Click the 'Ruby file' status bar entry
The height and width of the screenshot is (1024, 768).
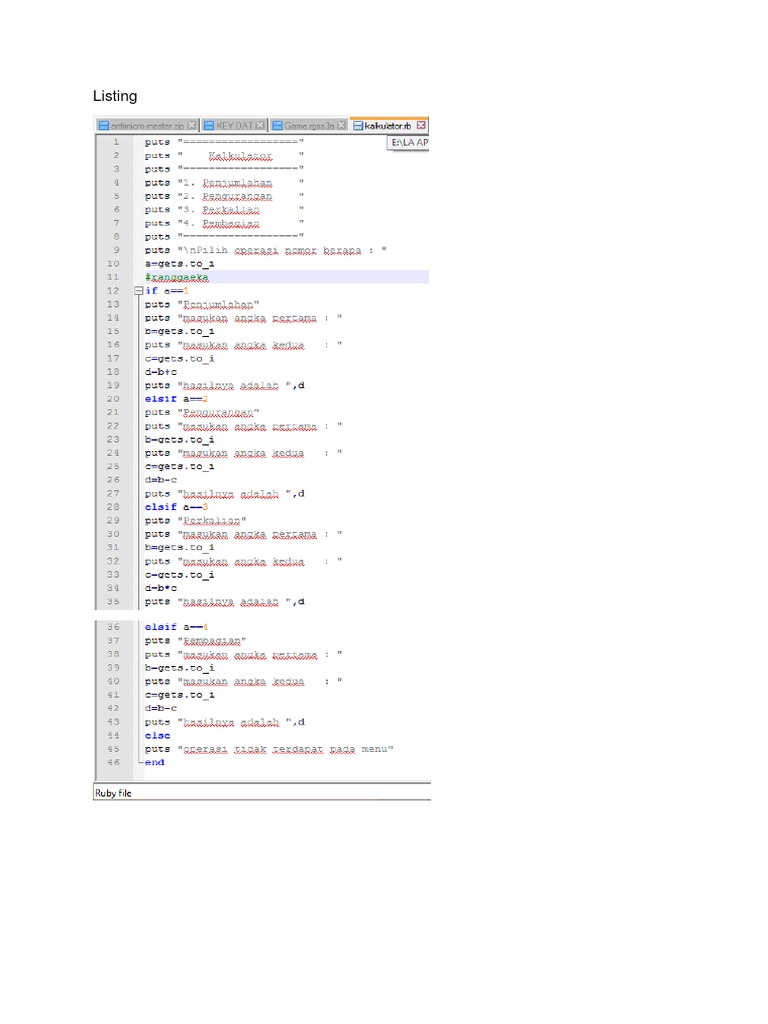113,793
